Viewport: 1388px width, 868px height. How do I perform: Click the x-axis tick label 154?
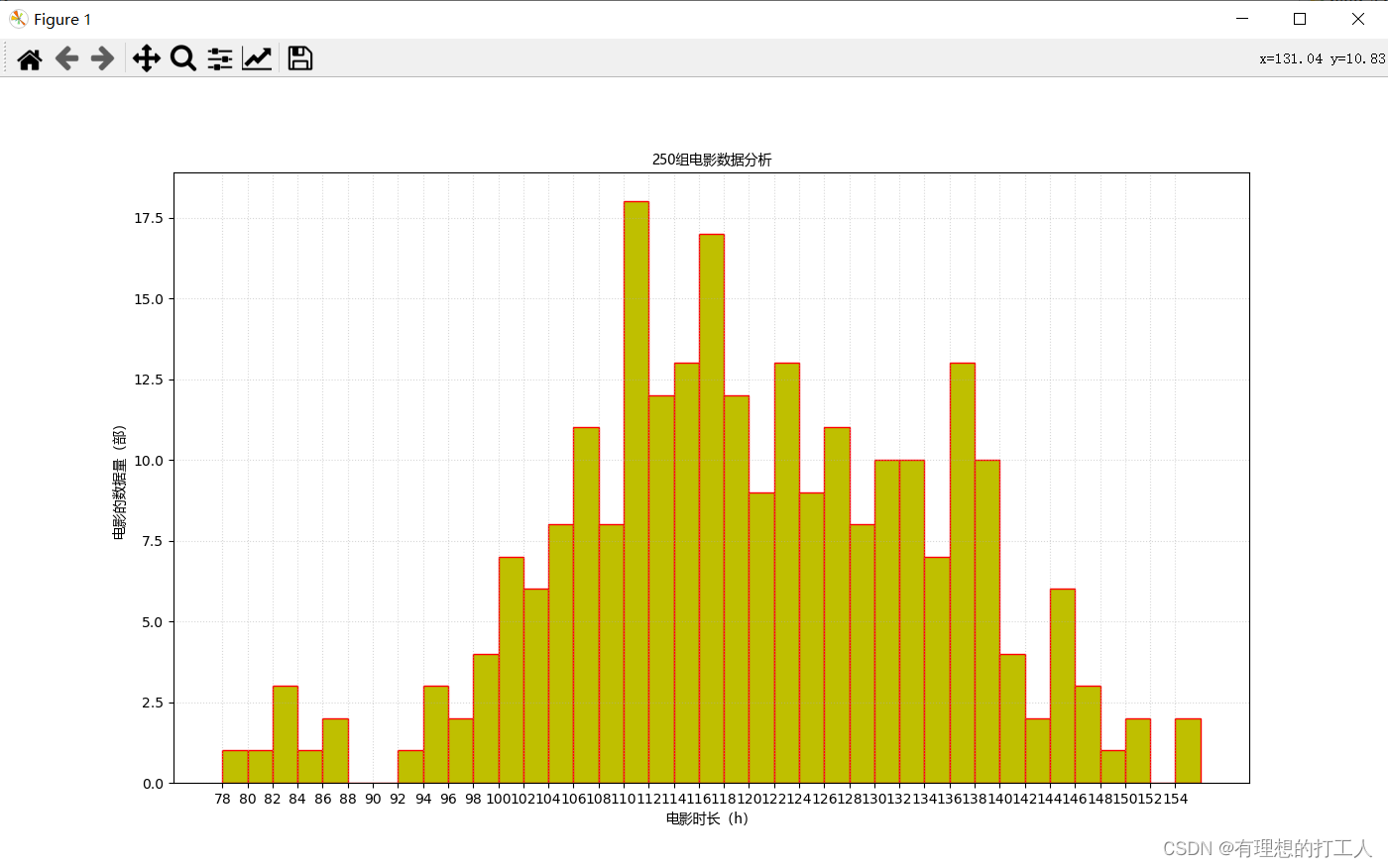[1176, 799]
